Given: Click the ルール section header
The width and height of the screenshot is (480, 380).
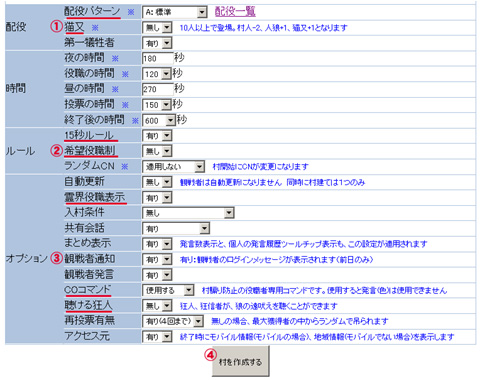Looking at the screenshot, I should tap(20, 151).
